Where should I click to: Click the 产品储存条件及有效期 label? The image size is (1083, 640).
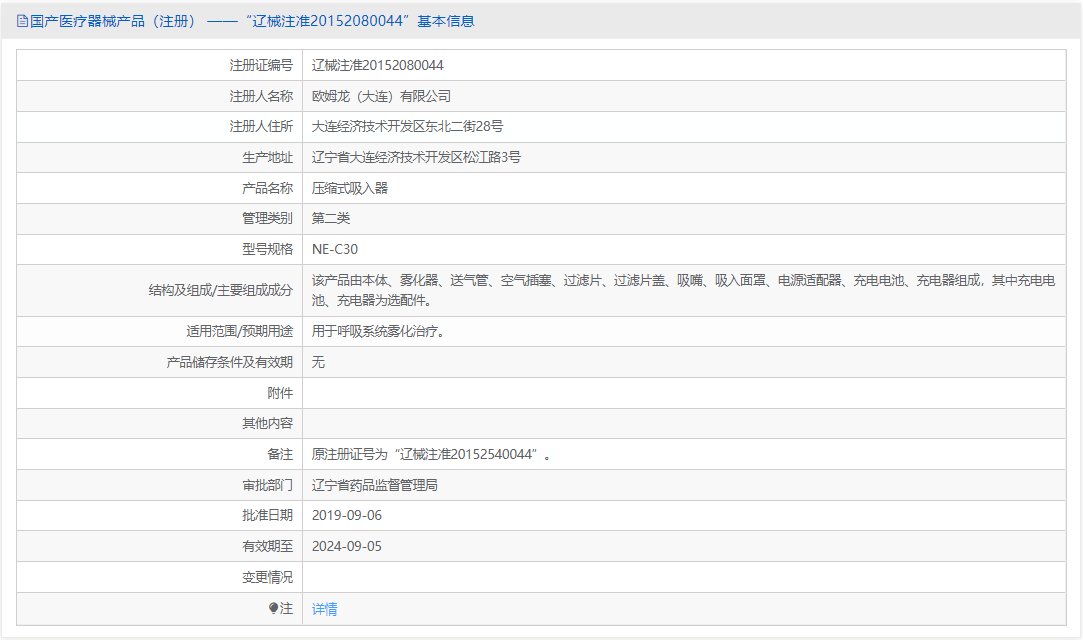tap(229, 362)
